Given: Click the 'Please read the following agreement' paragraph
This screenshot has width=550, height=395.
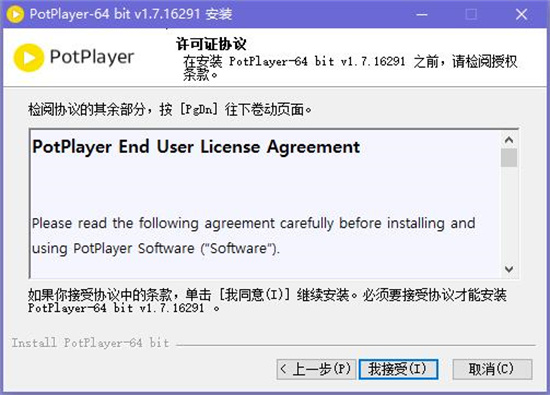Looking at the screenshot, I should tap(254, 236).
